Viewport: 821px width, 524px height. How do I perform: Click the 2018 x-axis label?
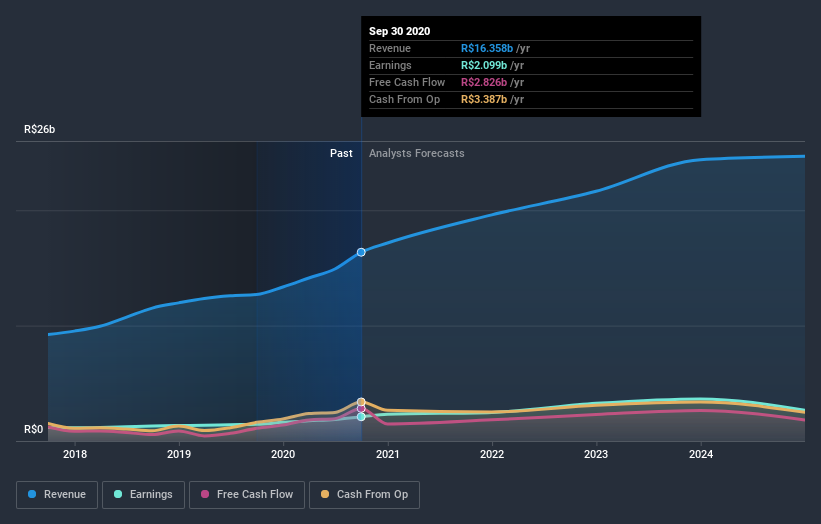(75, 454)
